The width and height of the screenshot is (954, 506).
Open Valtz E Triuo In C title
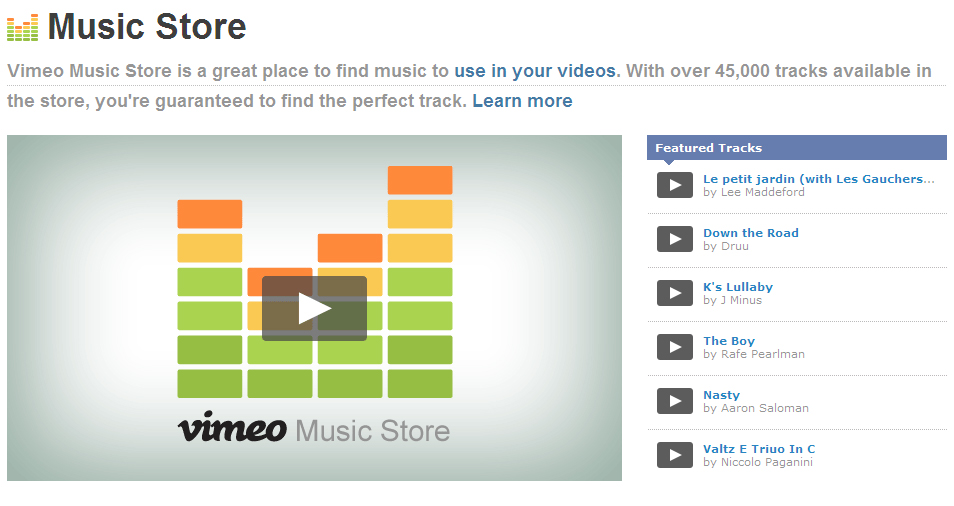point(759,449)
